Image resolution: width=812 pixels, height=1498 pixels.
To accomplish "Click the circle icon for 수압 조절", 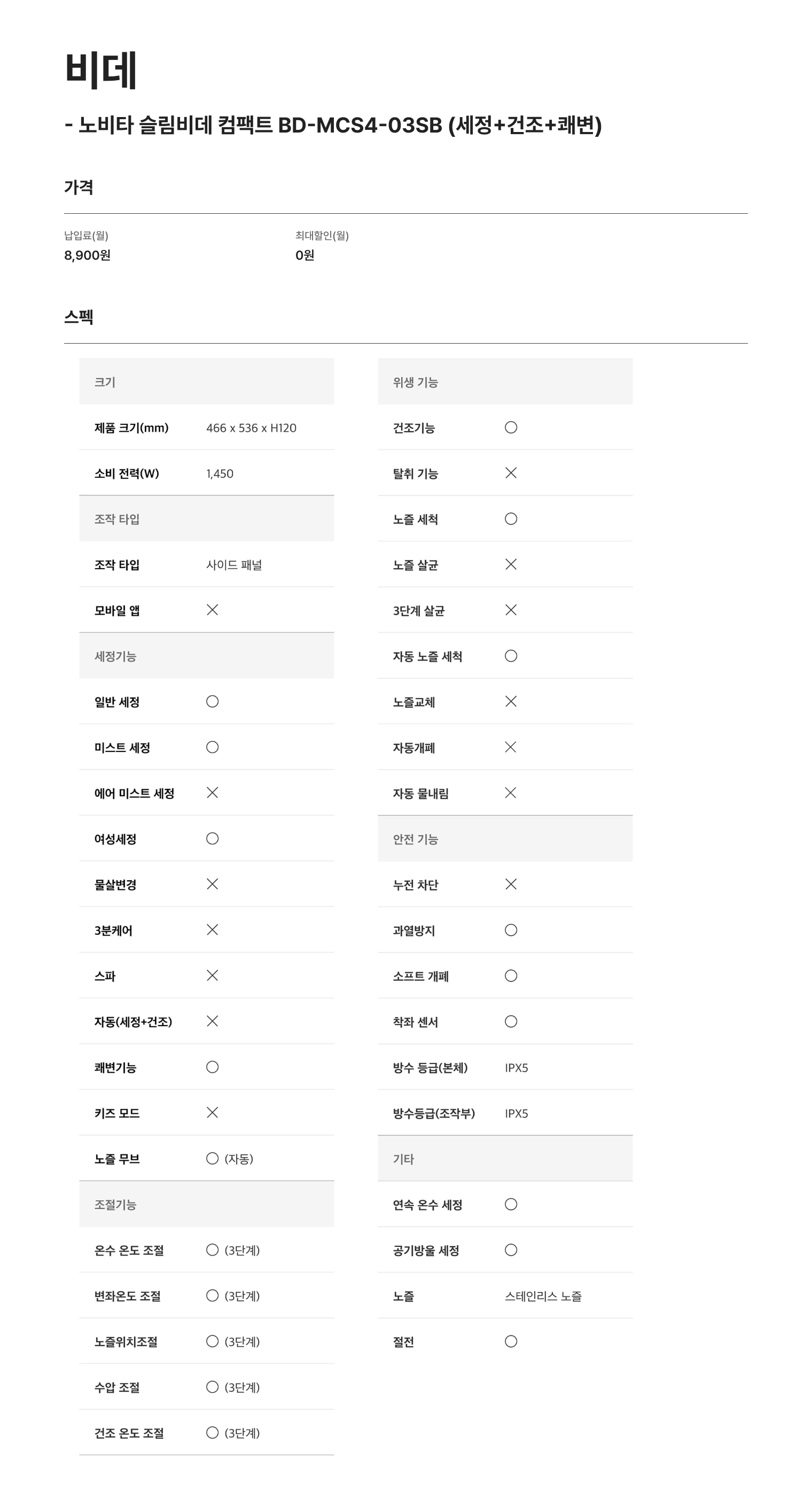I will pos(212,1387).
